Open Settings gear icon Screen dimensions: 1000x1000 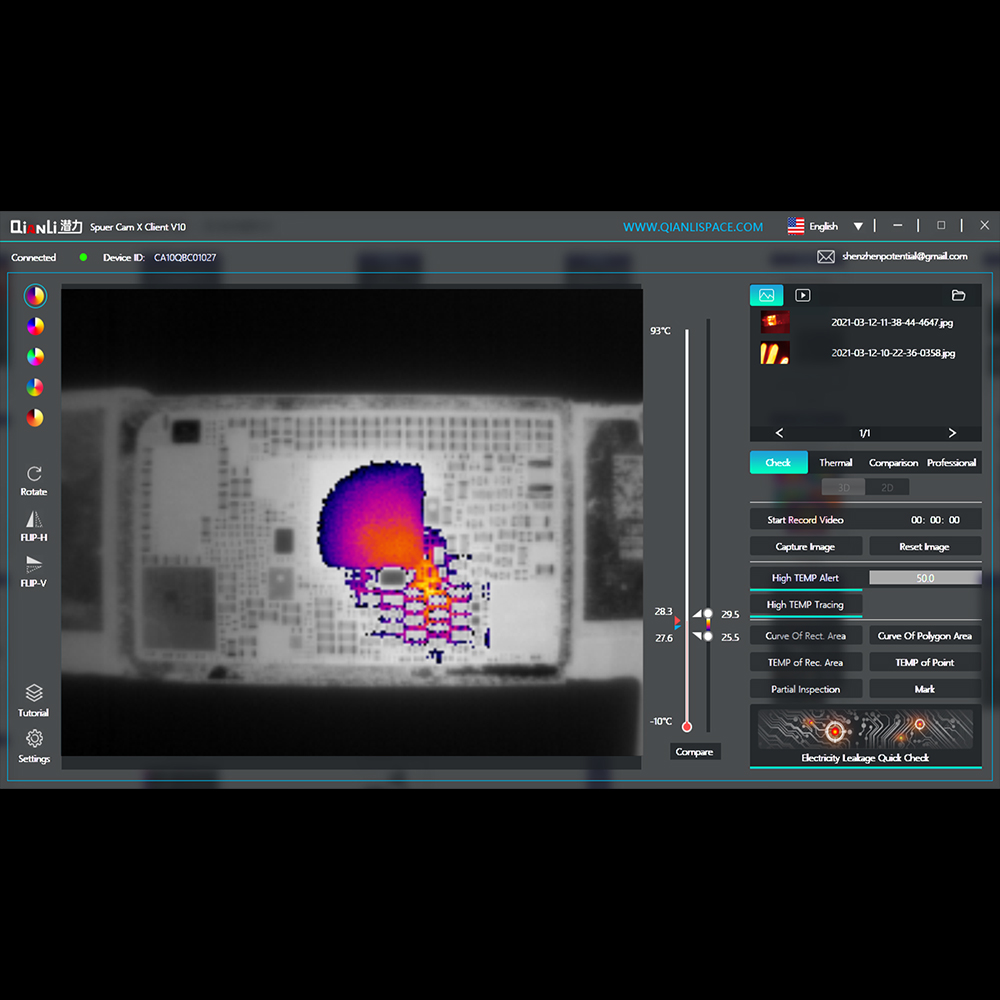point(34,739)
